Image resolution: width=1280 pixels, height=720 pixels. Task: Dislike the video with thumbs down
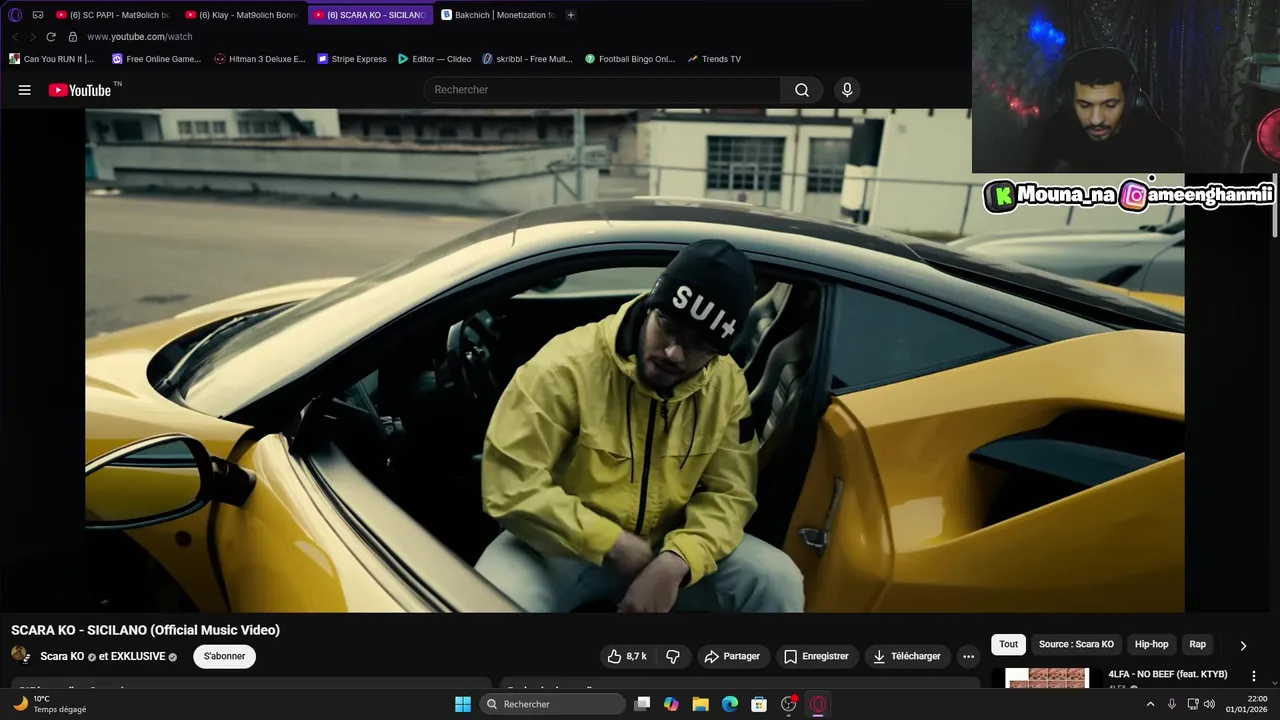[x=673, y=657]
